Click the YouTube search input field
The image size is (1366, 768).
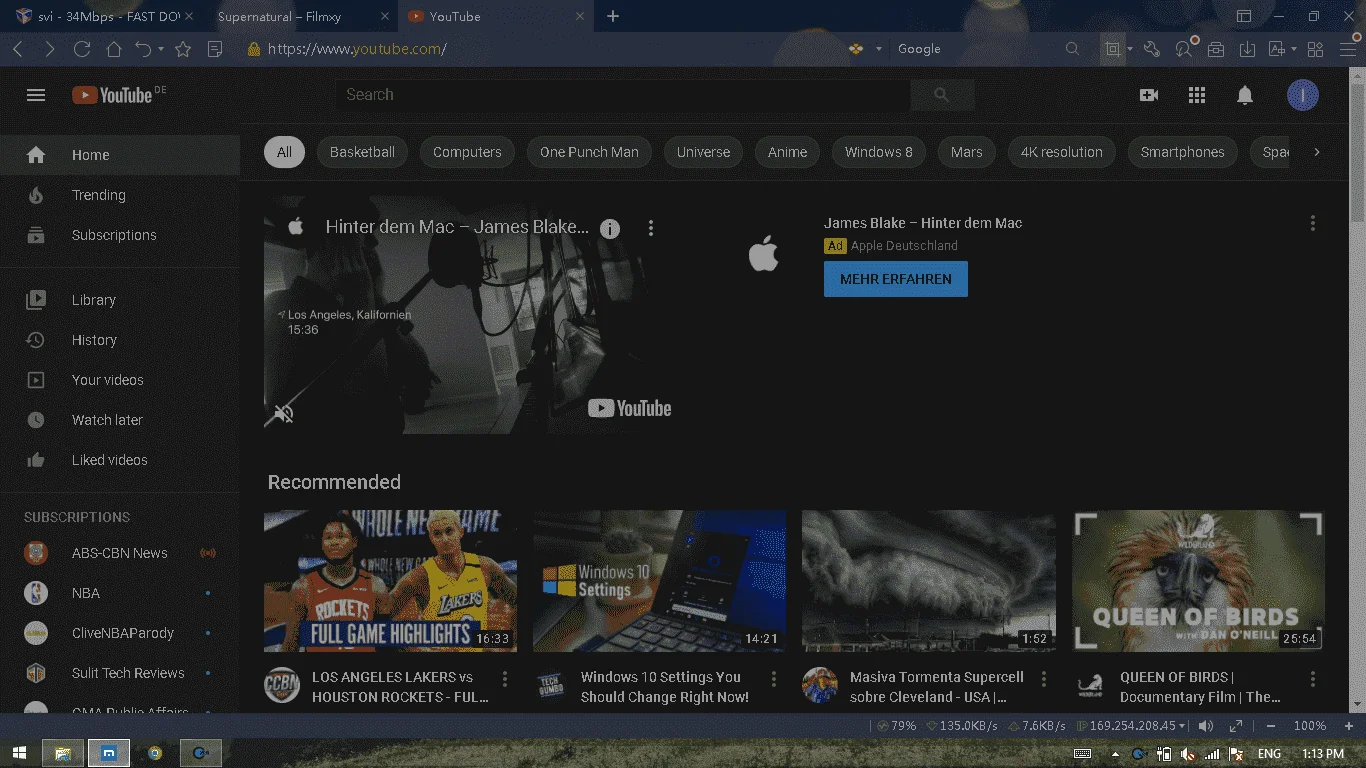(622, 95)
